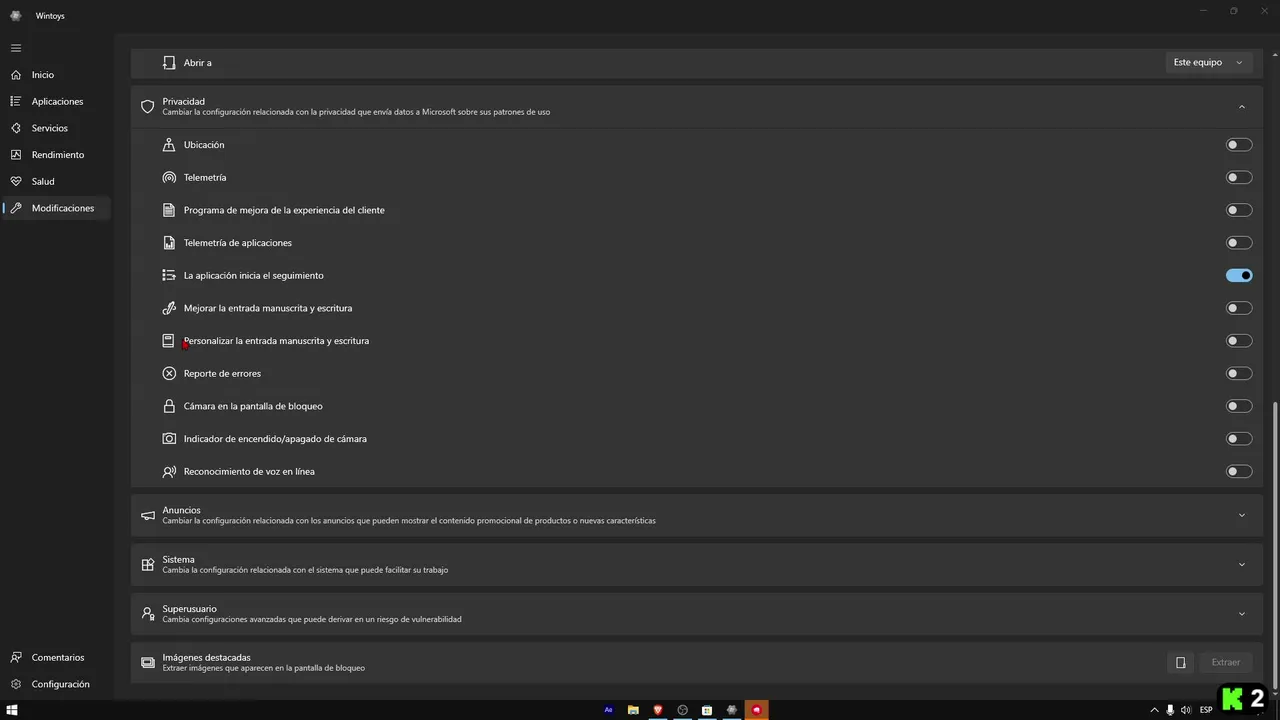
Task: Click the Salud heart icon
Action: (x=16, y=181)
